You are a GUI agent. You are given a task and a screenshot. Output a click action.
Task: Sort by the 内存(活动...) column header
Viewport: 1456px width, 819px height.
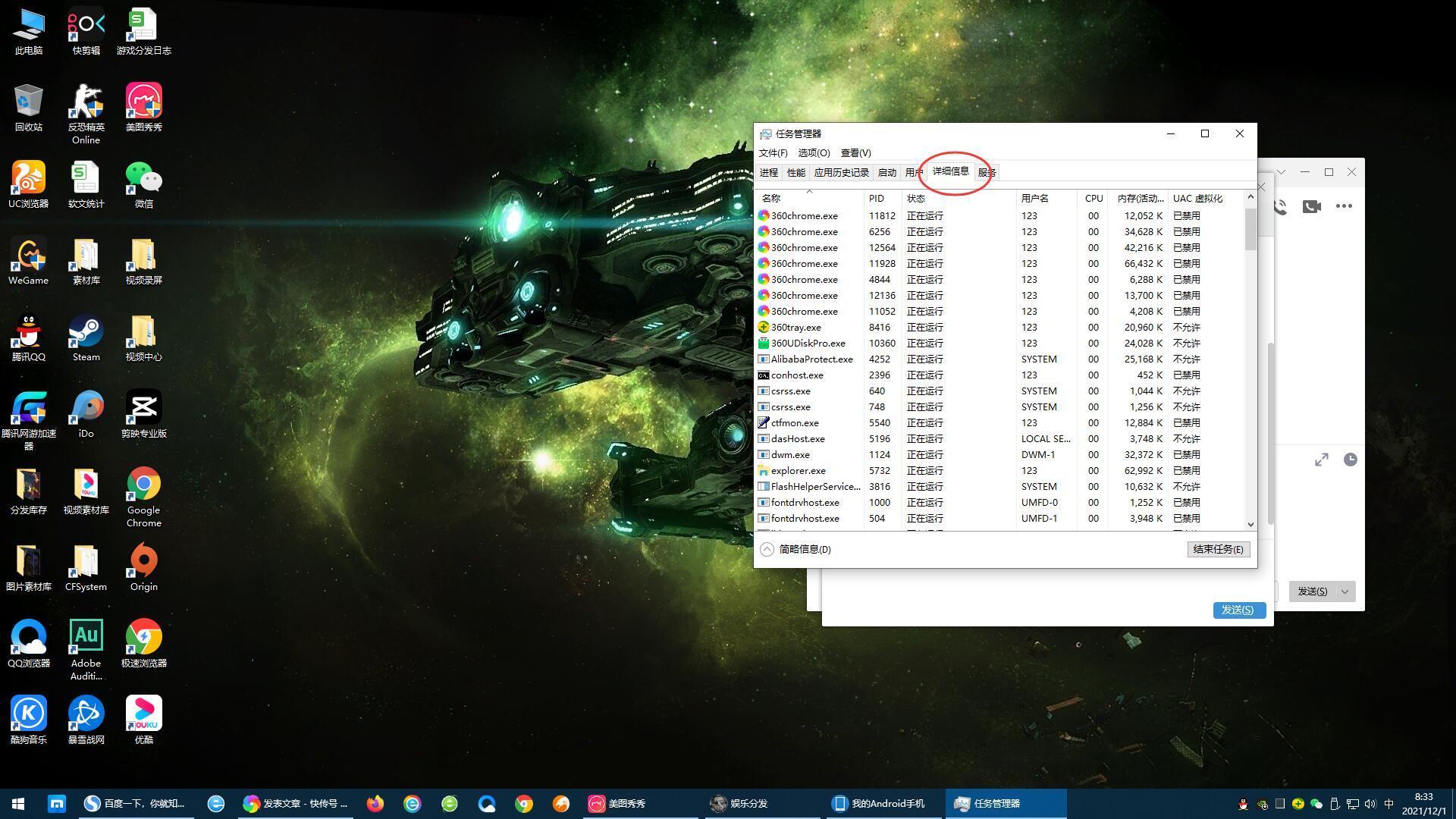pos(1139,198)
